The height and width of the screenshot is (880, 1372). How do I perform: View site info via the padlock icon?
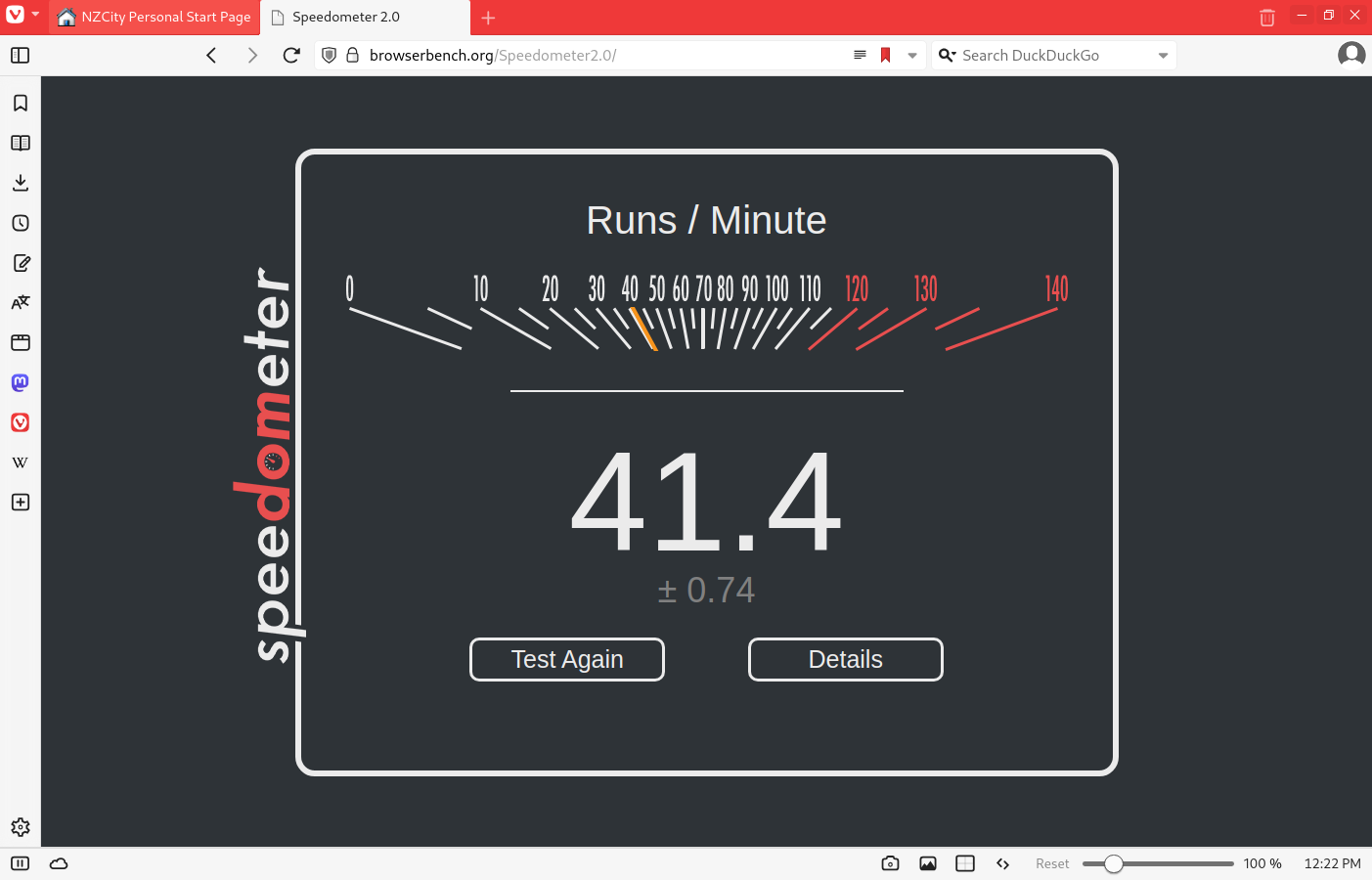[353, 55]
